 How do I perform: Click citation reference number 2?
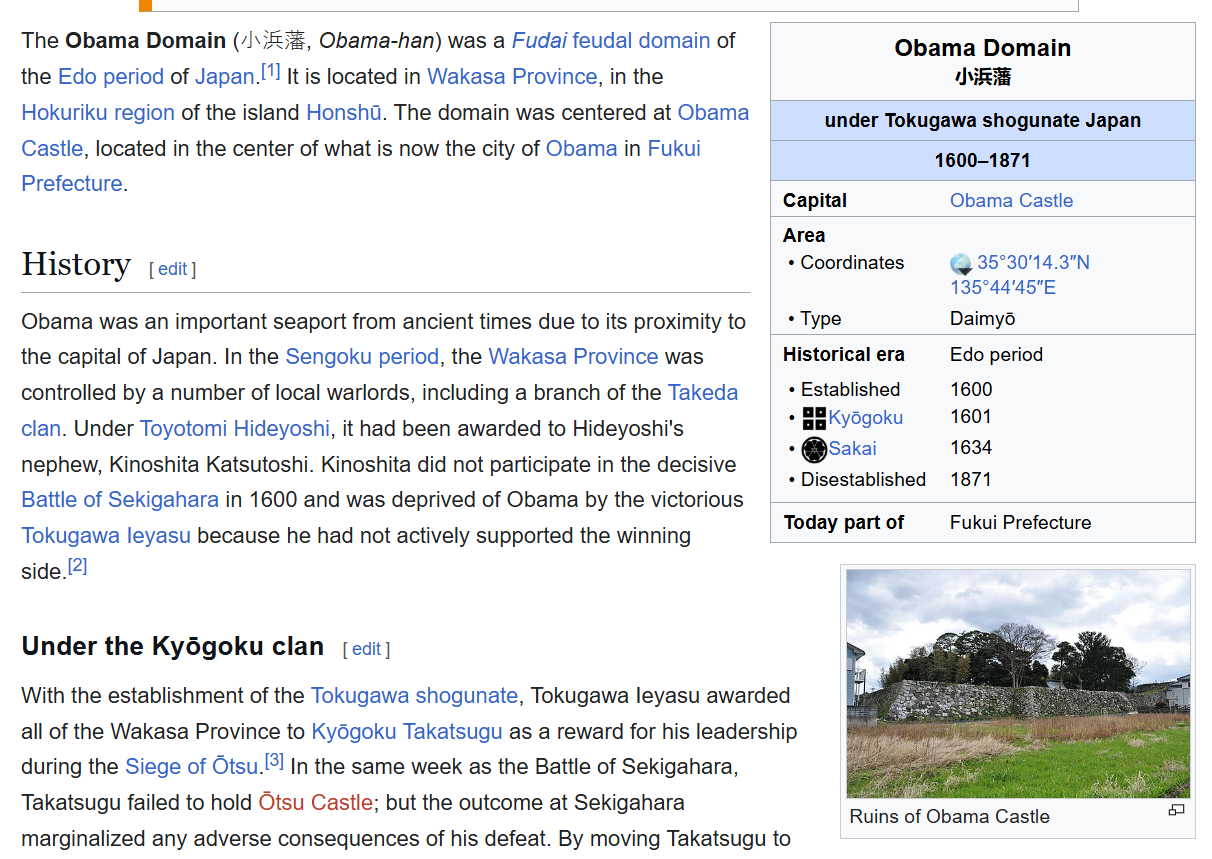coord(77,566)
